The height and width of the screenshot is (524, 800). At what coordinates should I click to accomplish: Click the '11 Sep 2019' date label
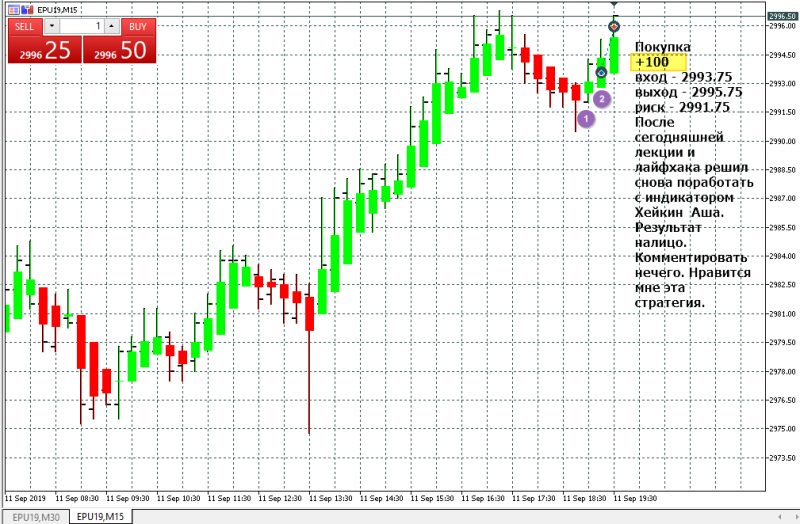pyautogui.click(x=25, y=498)
